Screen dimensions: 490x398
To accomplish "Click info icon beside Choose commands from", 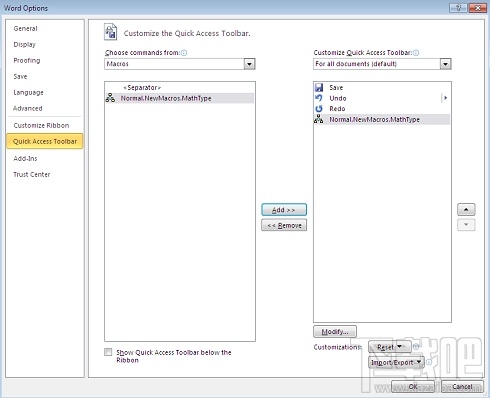I will coord(184,53).
